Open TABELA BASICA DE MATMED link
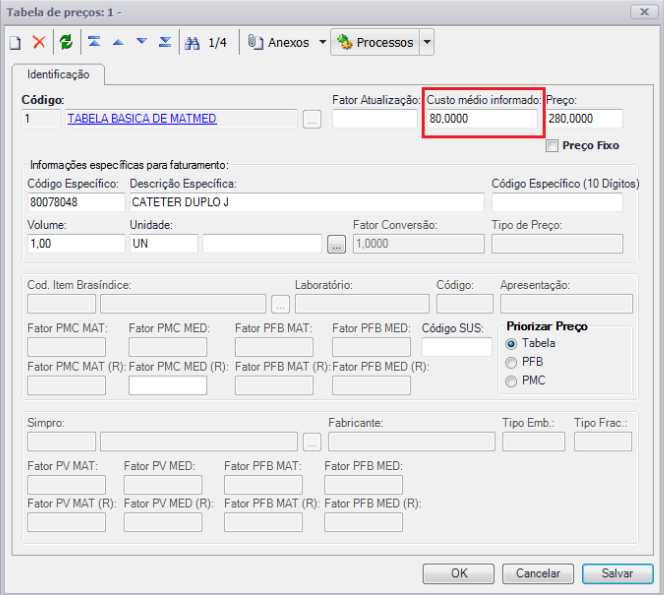 142,119
